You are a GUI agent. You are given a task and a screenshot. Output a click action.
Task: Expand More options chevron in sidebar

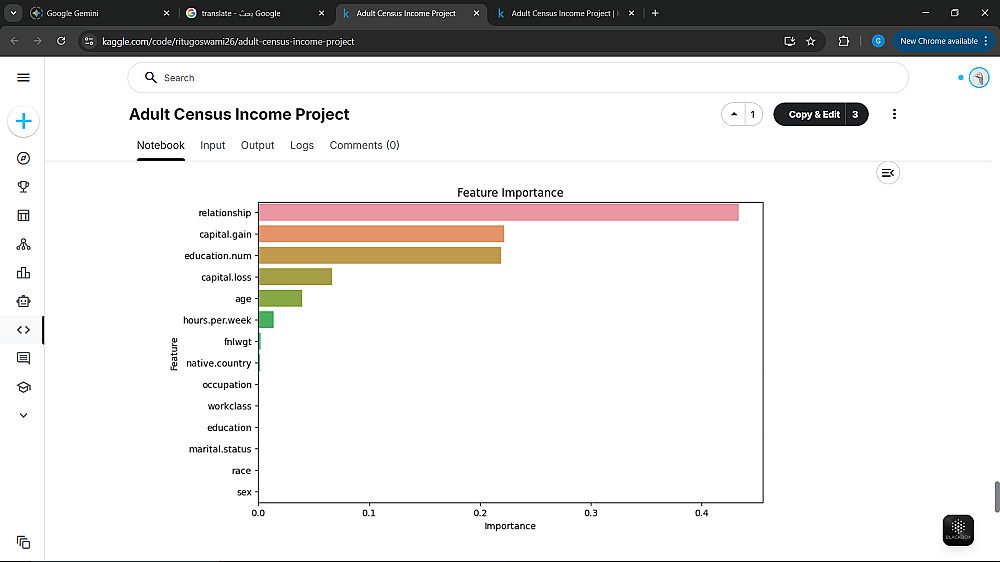pos(24,415)
